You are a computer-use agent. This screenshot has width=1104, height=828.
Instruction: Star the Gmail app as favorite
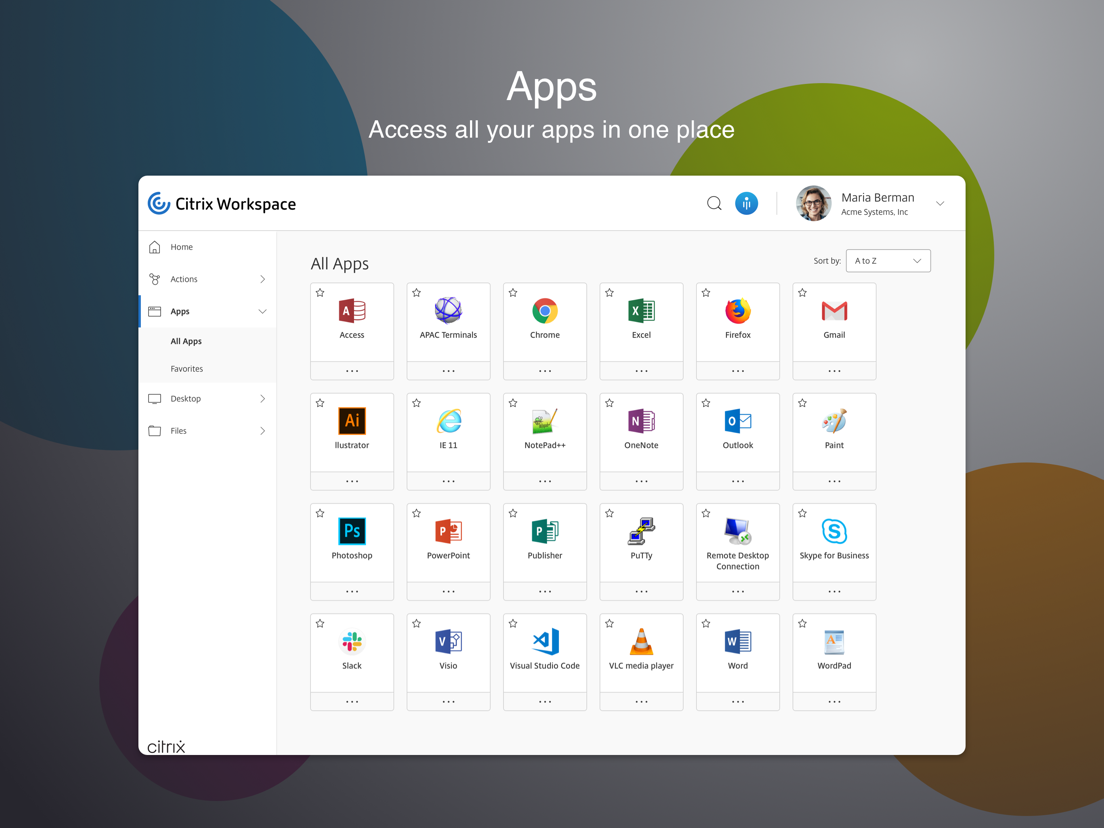803,293
